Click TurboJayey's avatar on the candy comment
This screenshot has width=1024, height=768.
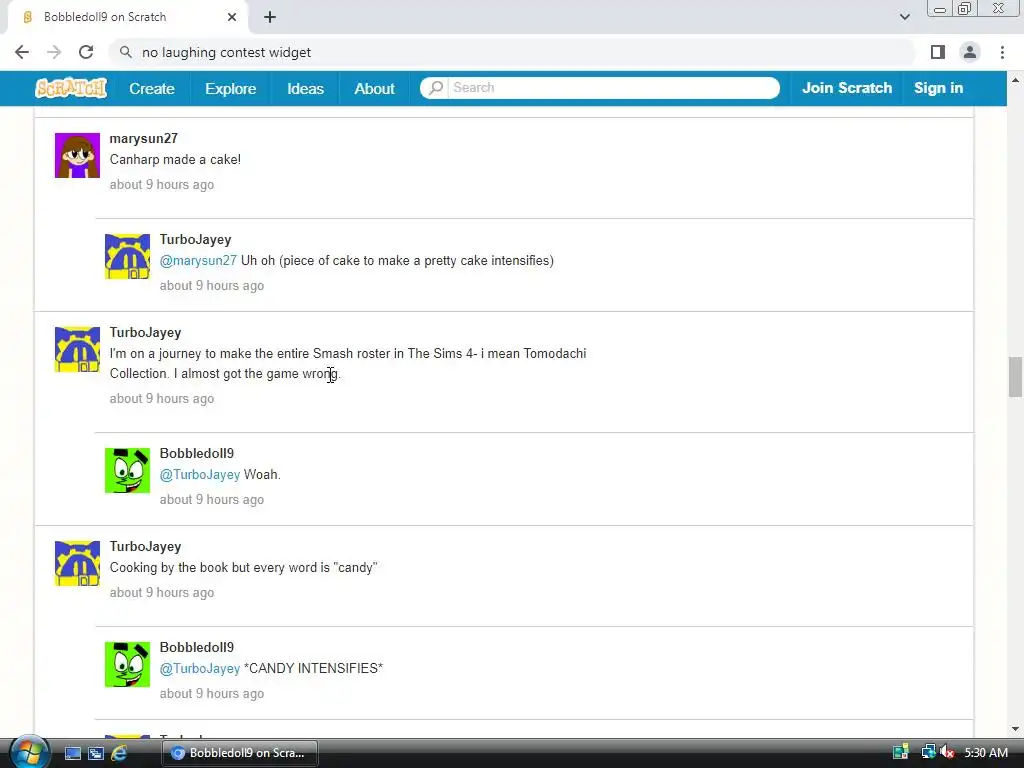(77, 563)
